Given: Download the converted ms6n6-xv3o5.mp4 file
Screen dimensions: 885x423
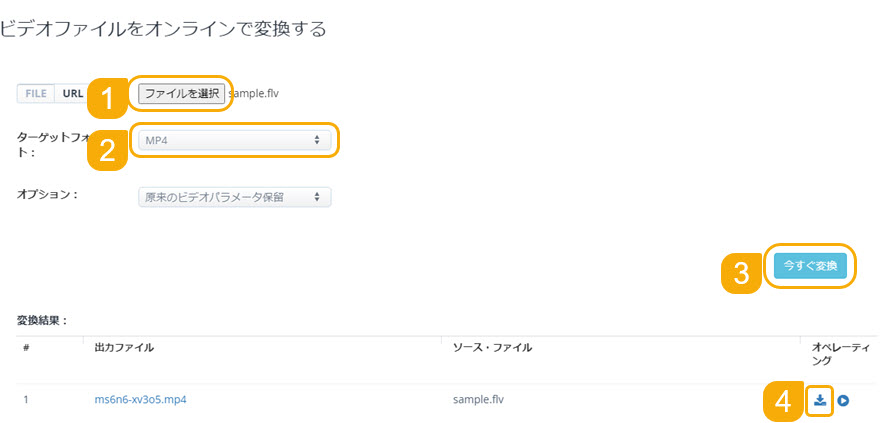Looking at the screenshot, I should tap(820, 400).
